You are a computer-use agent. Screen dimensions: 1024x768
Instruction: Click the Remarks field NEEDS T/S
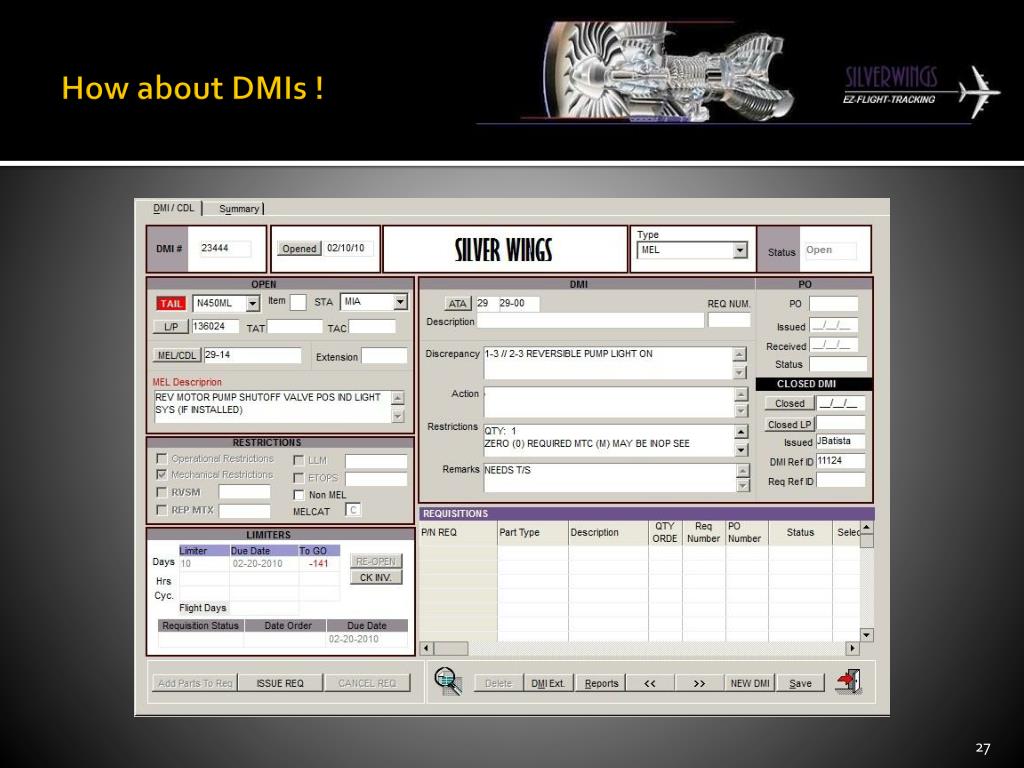point(608,477)
